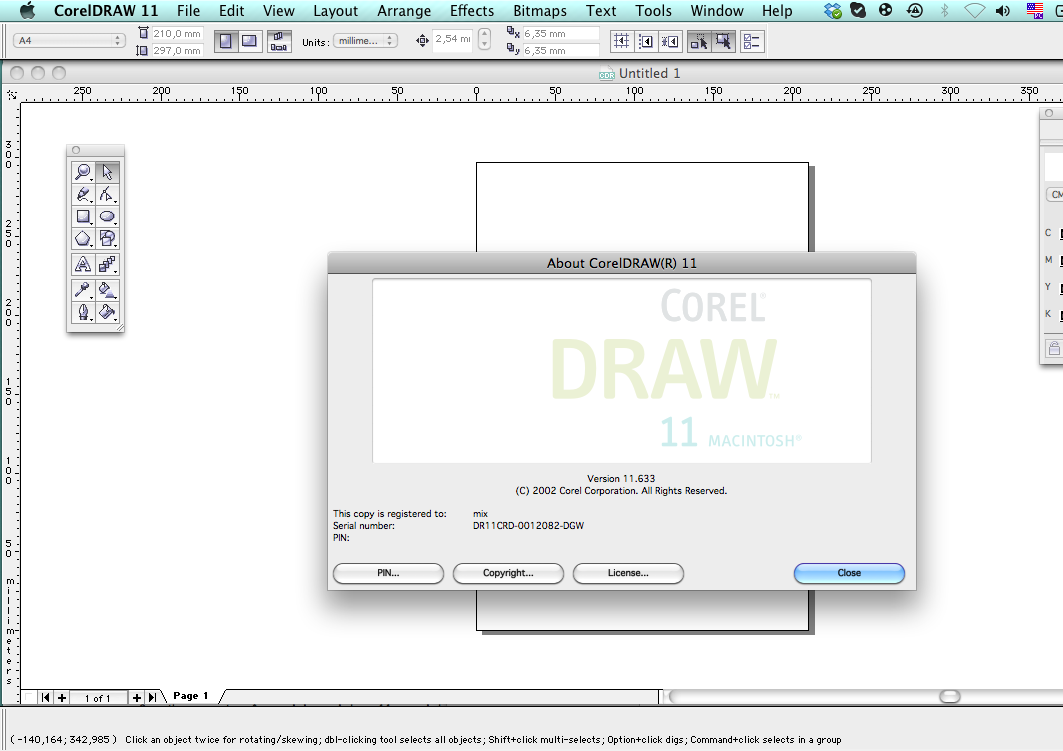Choose the Freehand drawing tool
The image size is (1063, 751).
(x=83, y=195)
